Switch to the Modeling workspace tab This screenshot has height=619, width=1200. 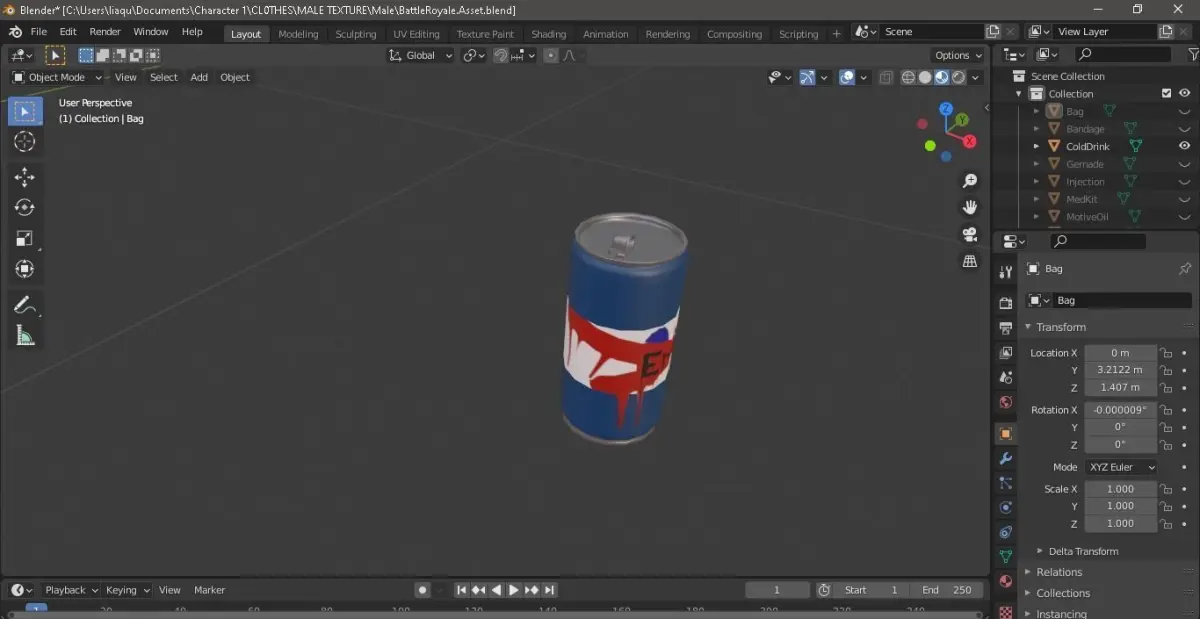coord(298,34)
